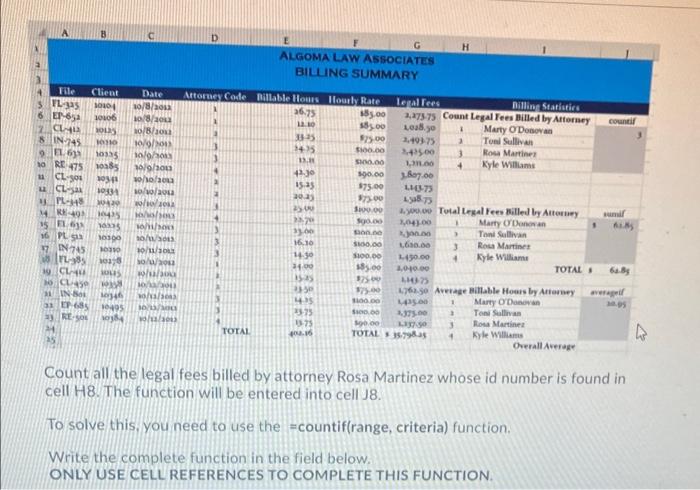700x490 pixels.
Task: Select the 'Hourly Rate' heading cell
Action: (x=354, y=100)
